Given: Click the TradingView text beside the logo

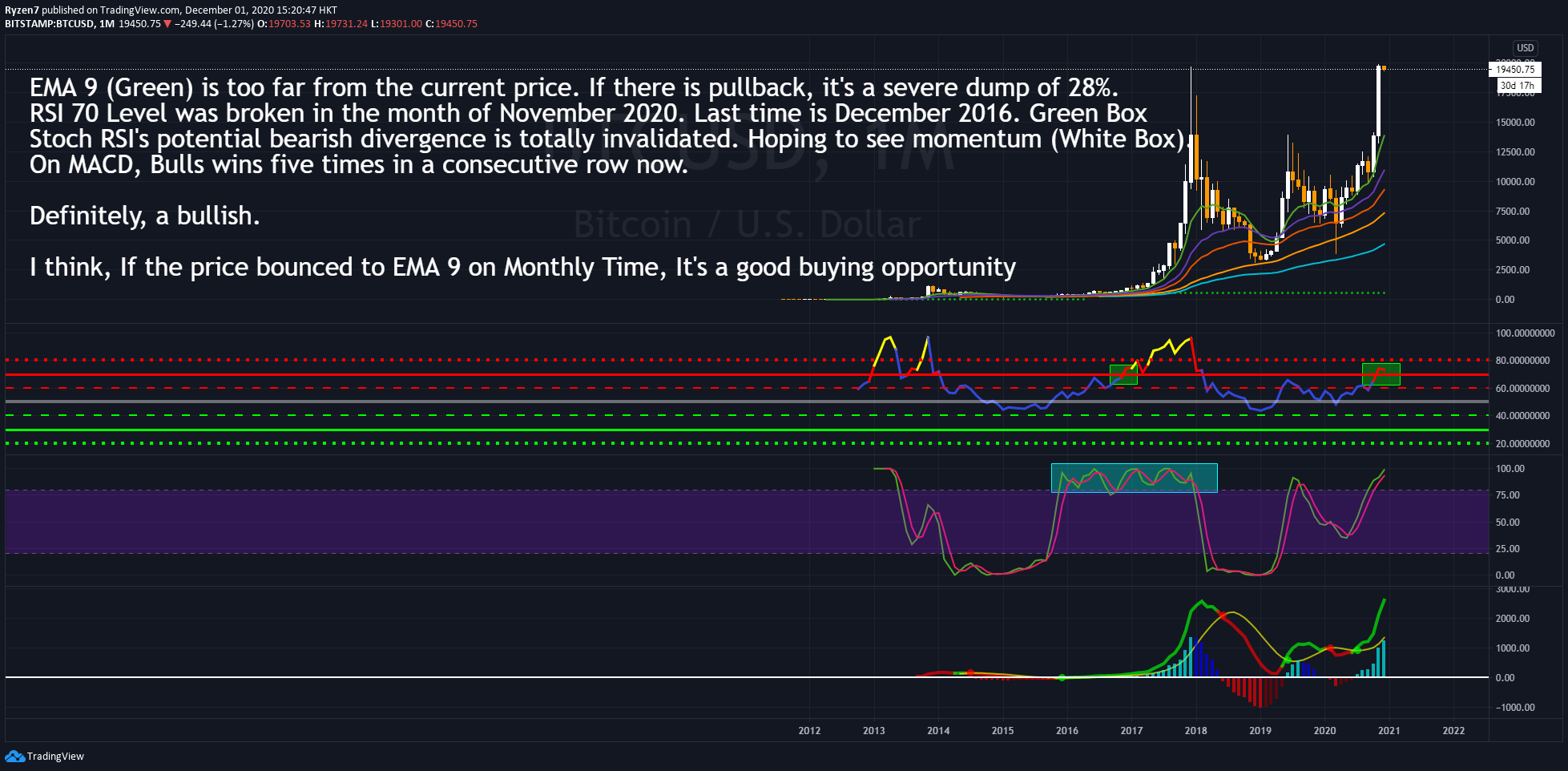Looking at the screenshot, I should (x=55, y=757).
